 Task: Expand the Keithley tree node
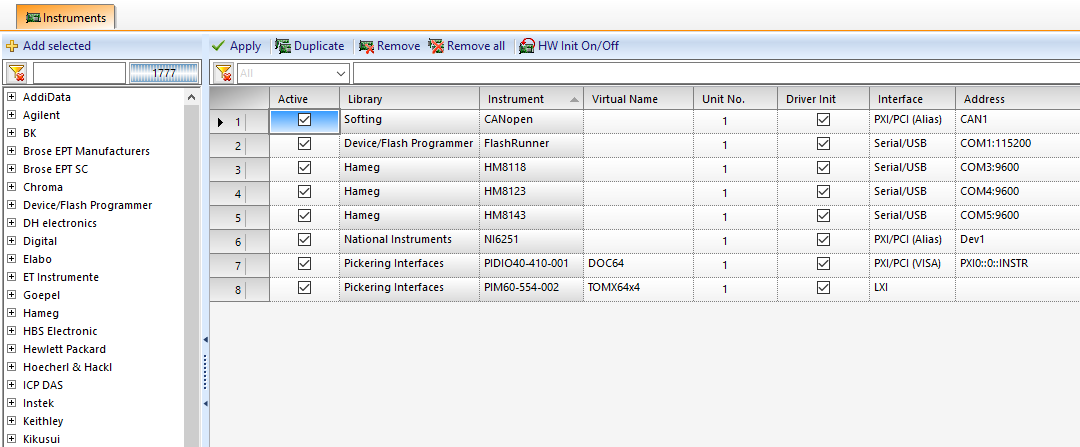coord(12,421)
